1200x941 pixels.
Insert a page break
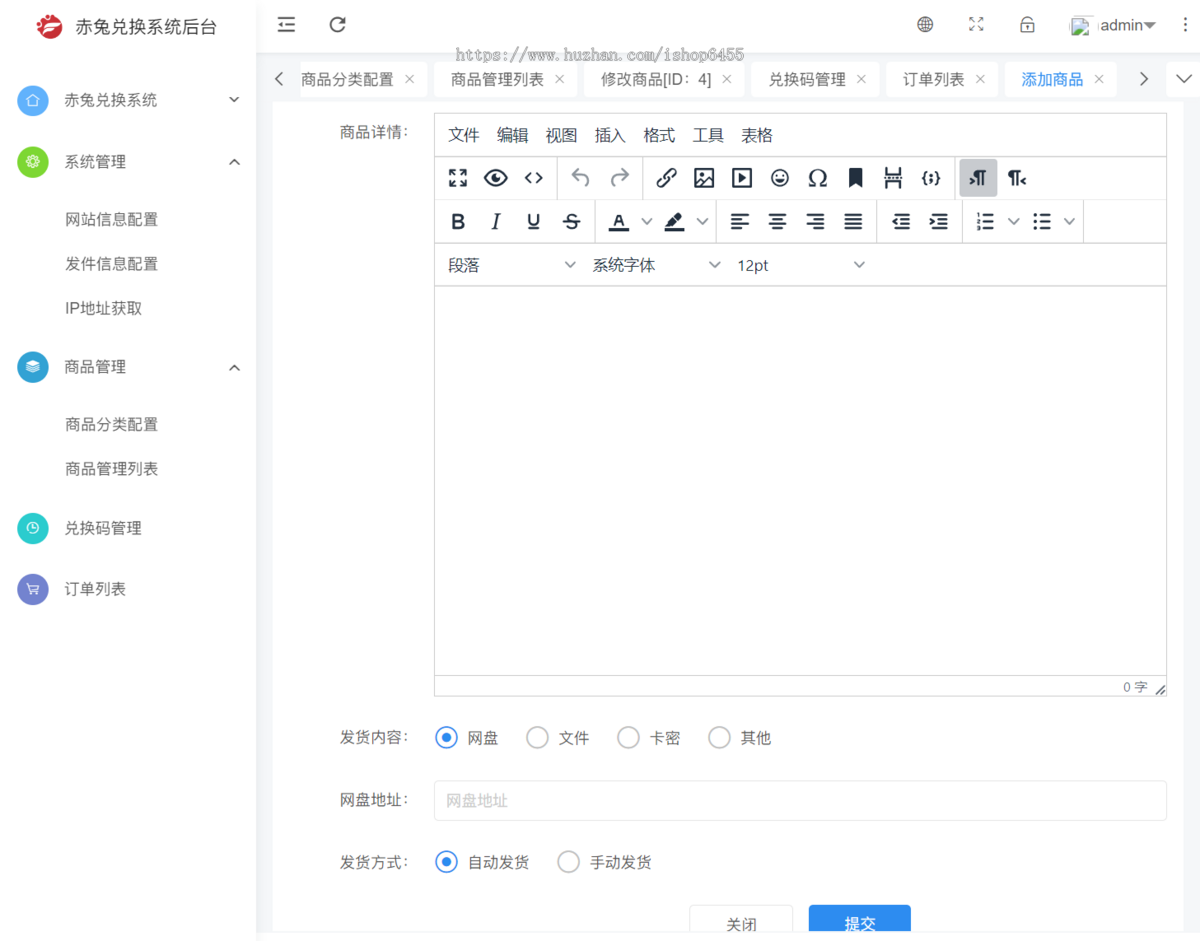click(893, 178)
